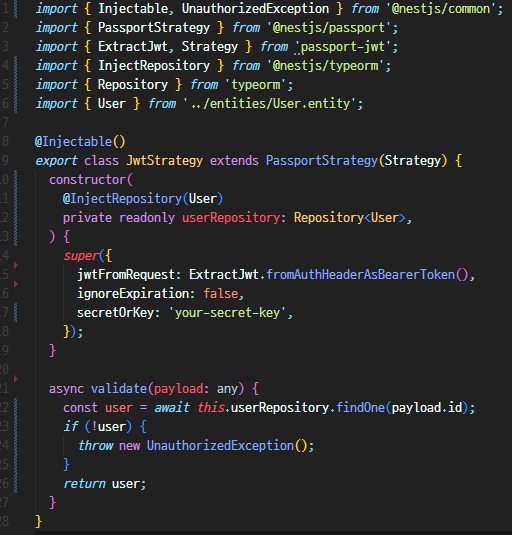This screenshot has height=535, width=512.
Task: Click the 'const' keyword
Action: [x=80, y=408]
